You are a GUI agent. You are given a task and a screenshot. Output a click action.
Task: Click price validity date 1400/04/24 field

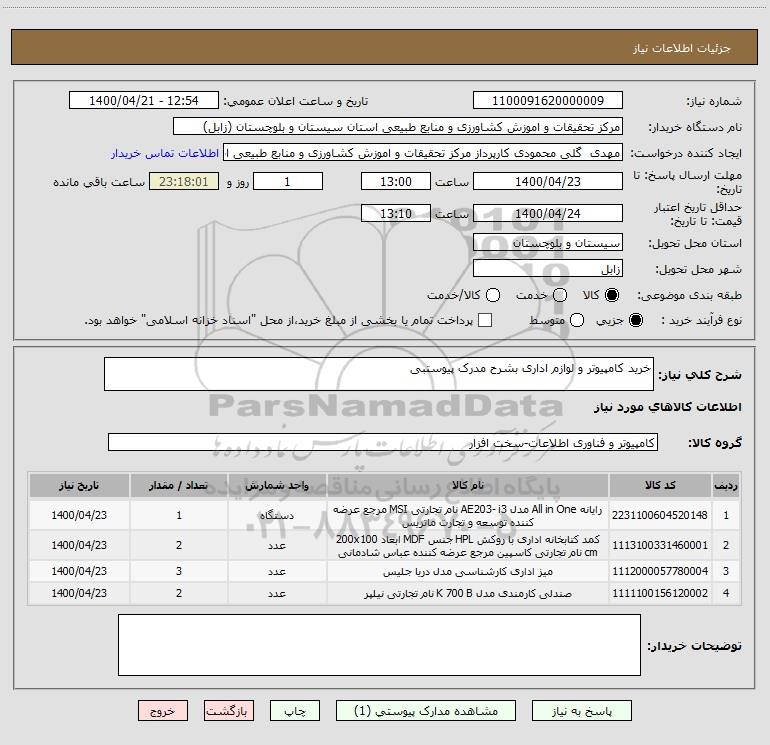point(548,213)
